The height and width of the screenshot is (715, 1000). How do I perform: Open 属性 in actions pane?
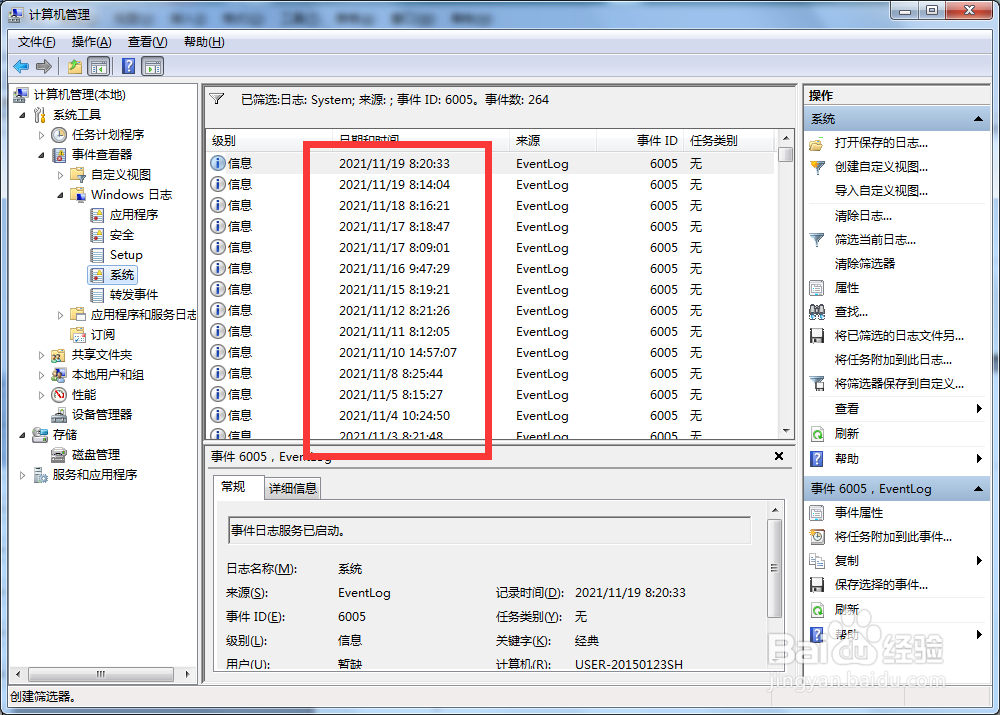click(846, 288)
